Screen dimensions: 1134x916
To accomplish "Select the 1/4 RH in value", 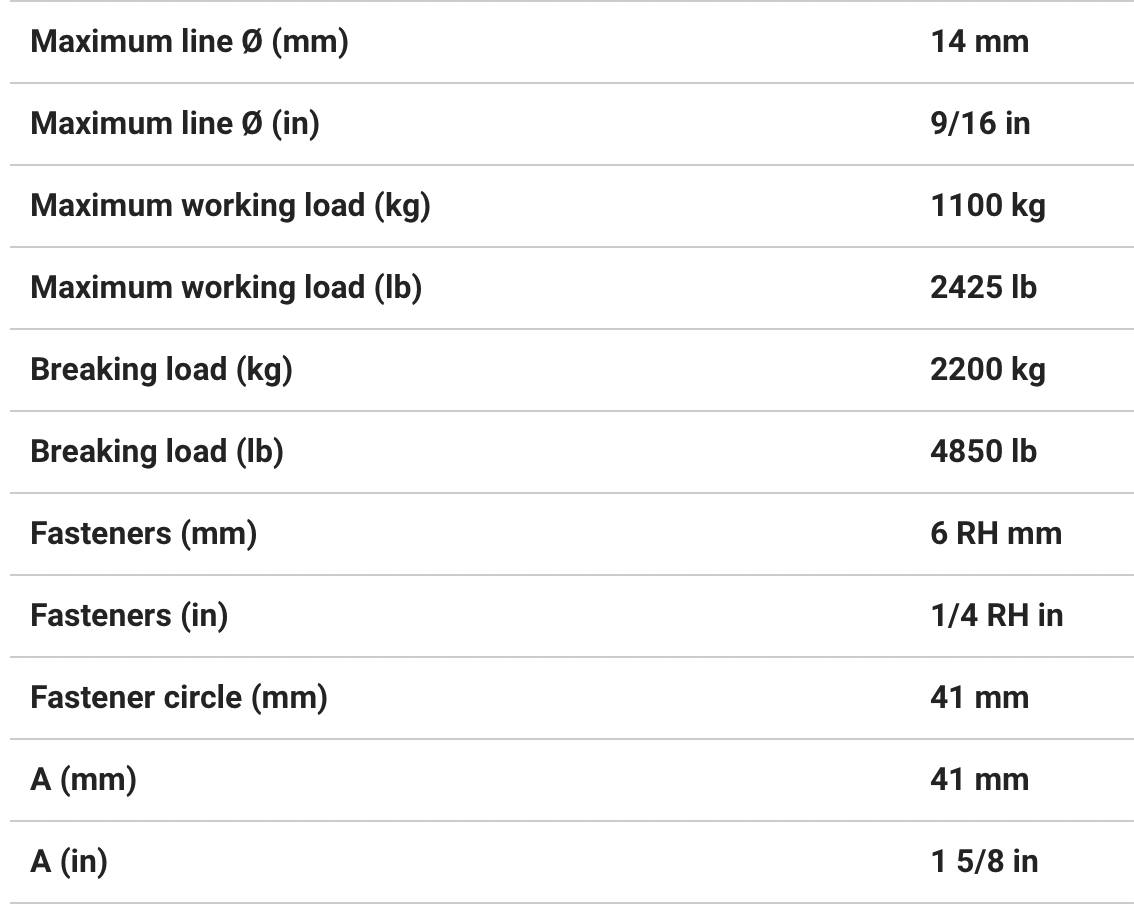I will click(x=996, y=616).
